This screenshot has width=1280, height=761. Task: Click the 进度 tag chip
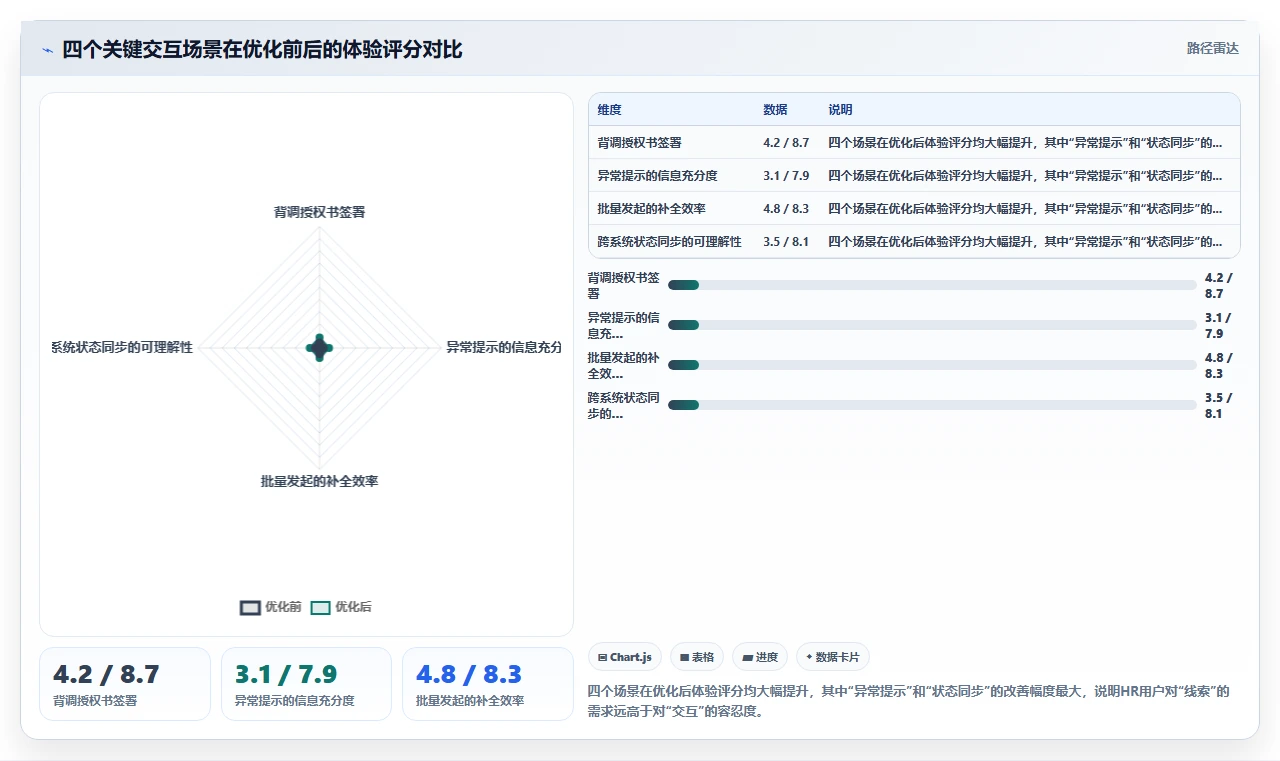[760, 657]
